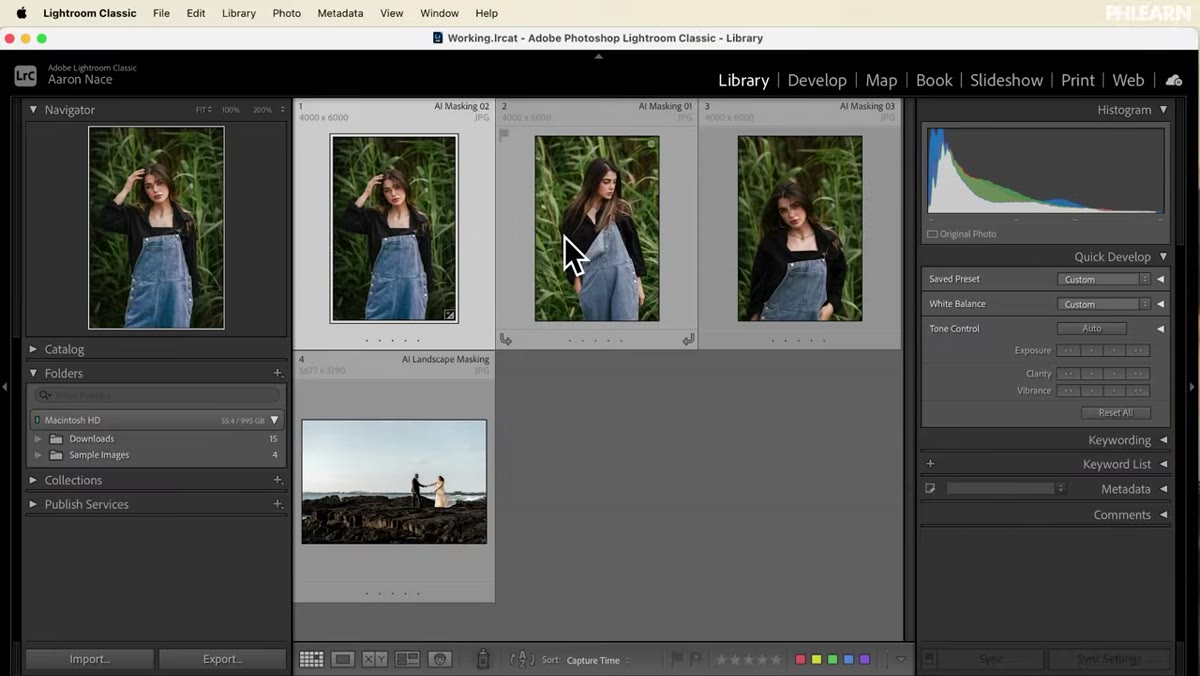Add publish service with plus icon
This screenshot has height=676, width=1200.
278,504
